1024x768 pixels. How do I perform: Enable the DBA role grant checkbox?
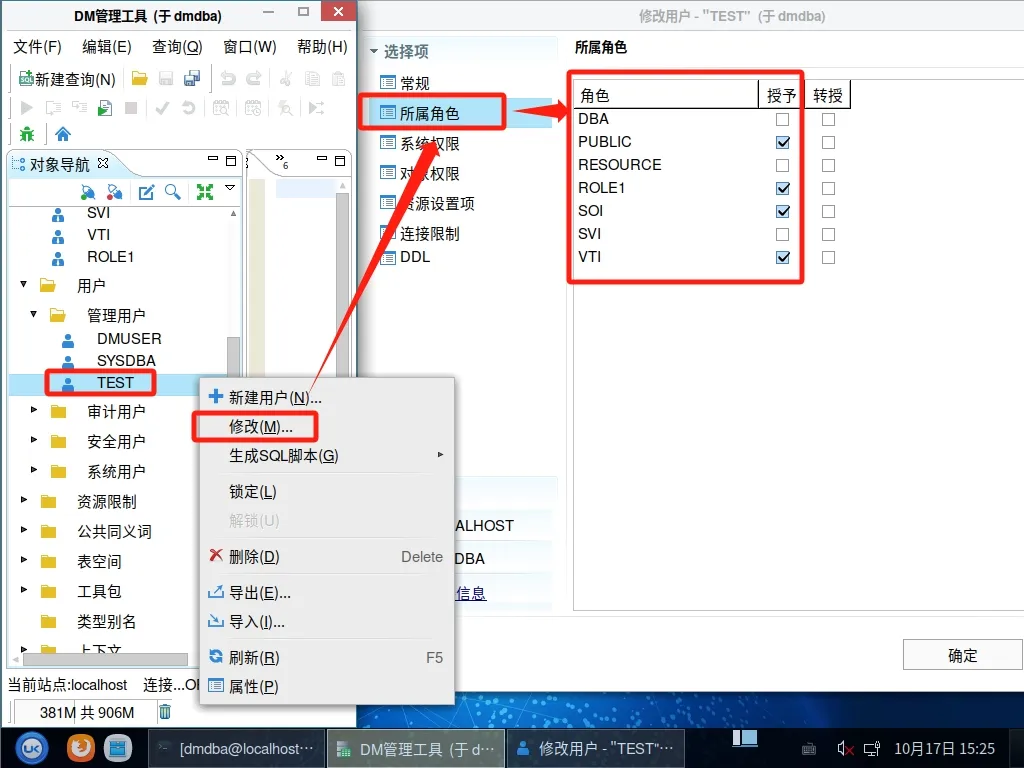point(783,119)
